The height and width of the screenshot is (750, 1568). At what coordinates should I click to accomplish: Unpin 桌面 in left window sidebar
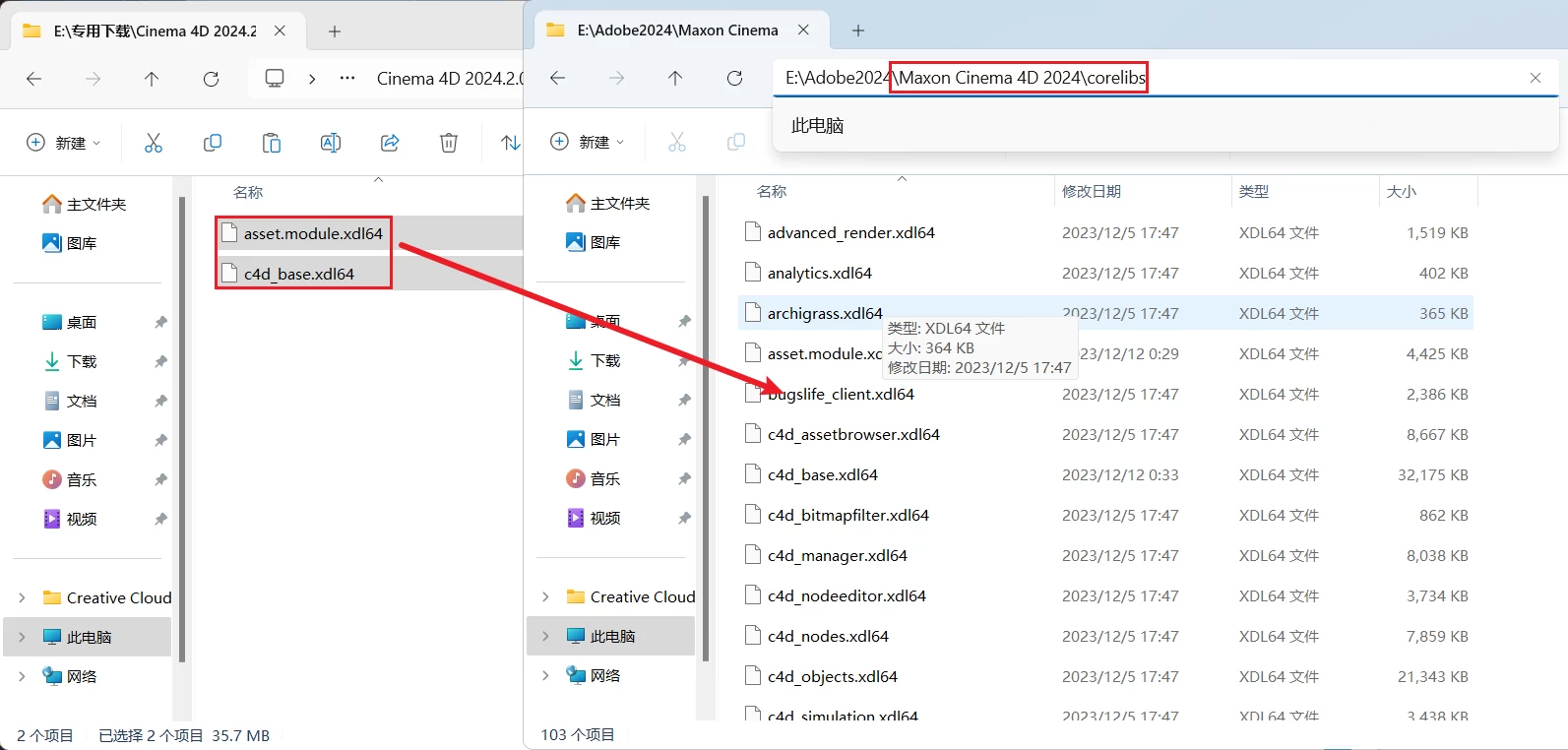tap(160, 322)
